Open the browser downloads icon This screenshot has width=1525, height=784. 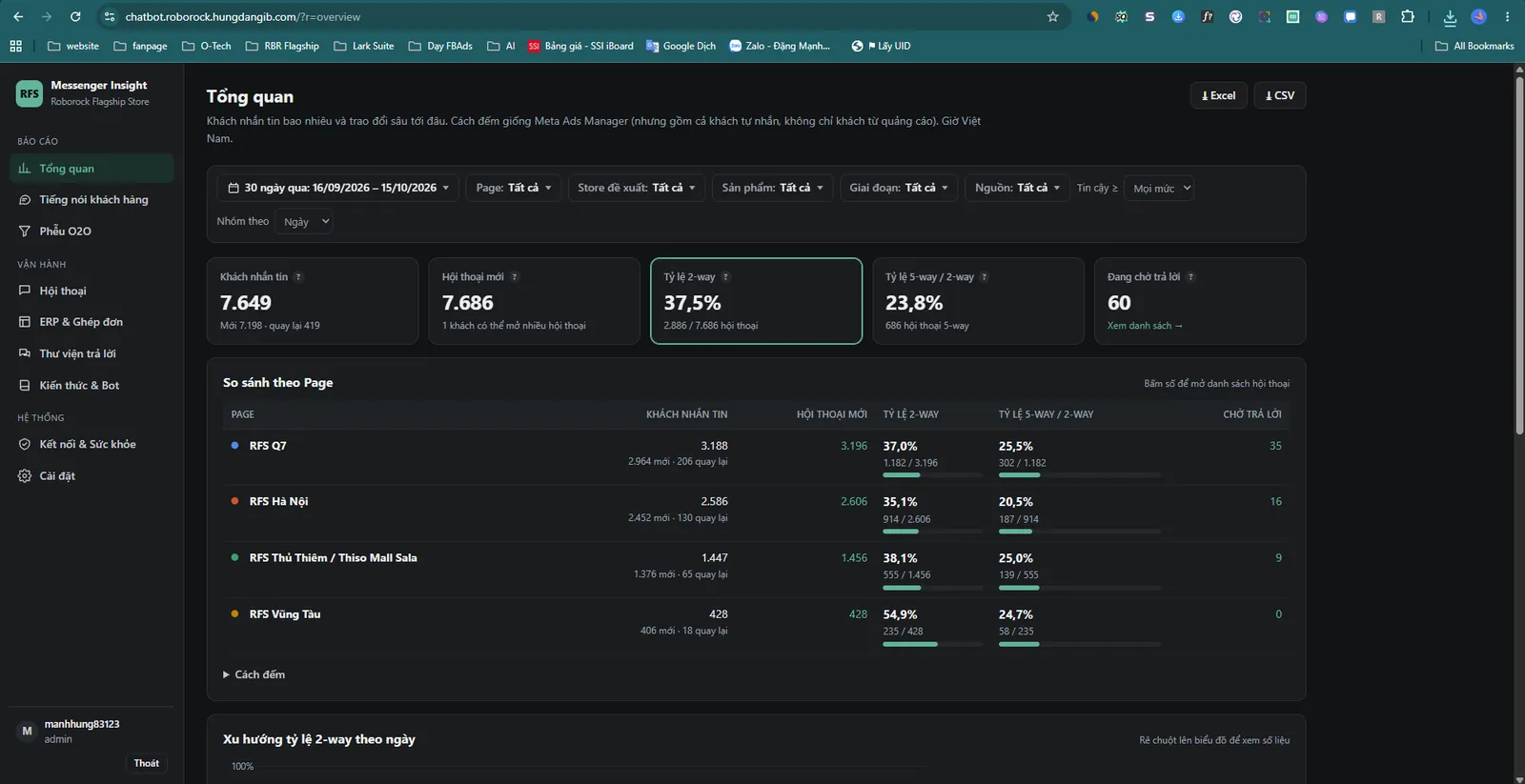[x=1450, y=17]
